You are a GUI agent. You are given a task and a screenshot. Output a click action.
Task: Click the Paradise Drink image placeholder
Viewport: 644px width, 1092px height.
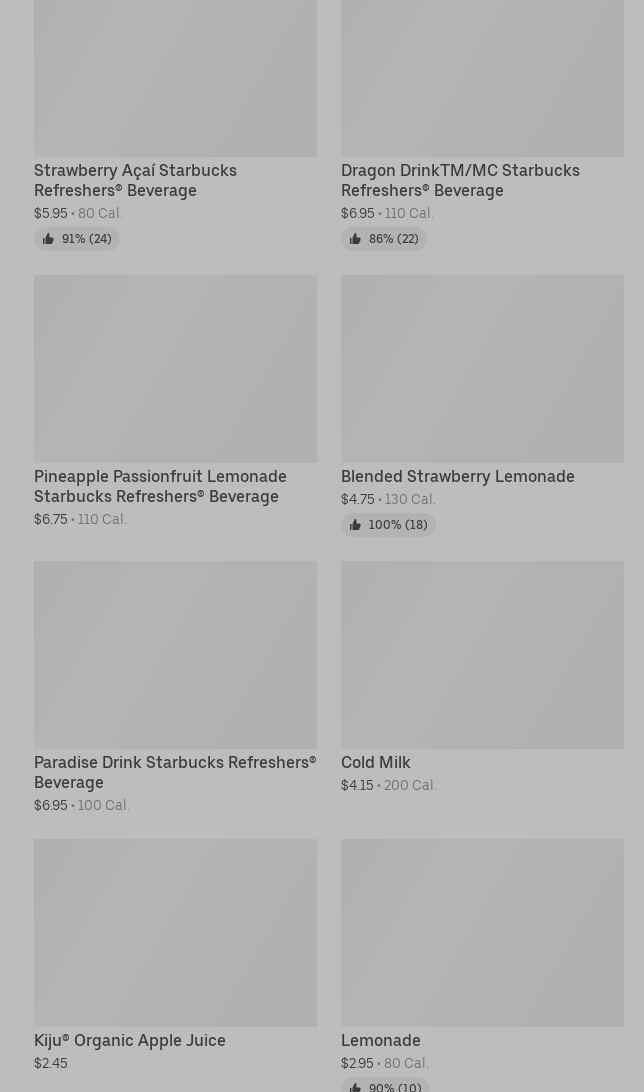[x=175, y=654]
